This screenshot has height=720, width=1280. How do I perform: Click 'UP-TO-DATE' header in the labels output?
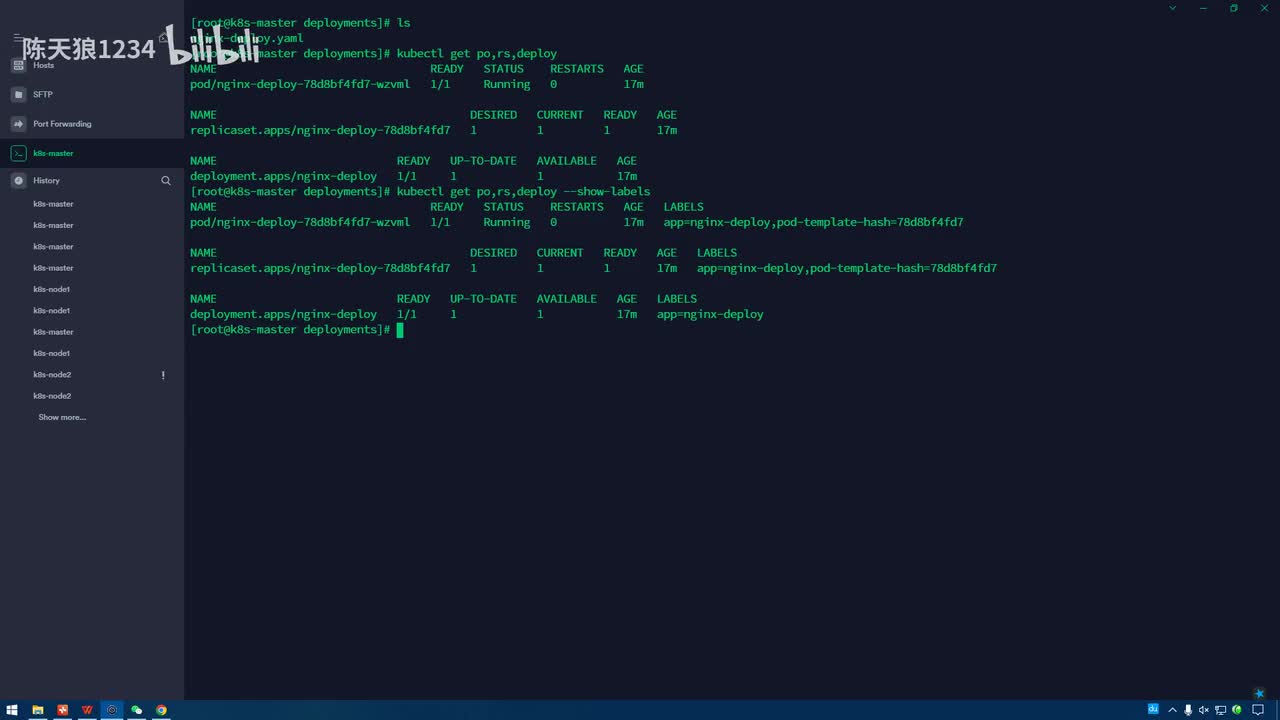[483, 299]
